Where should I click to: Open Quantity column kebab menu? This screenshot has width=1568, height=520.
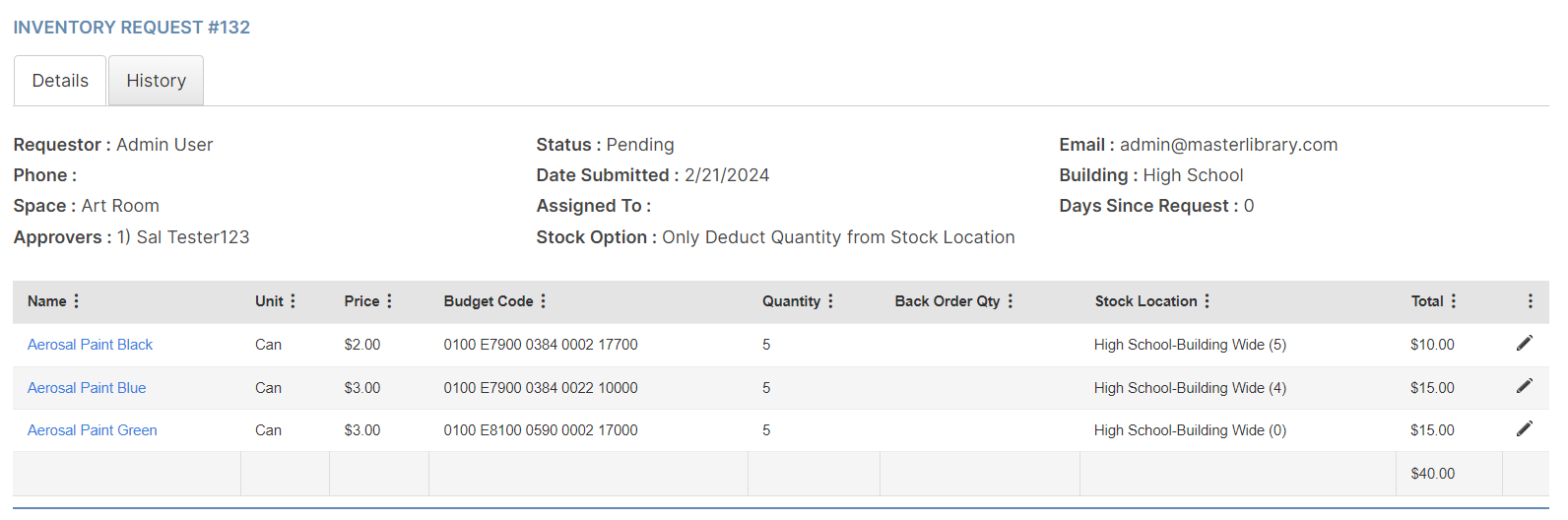point(830,301)
